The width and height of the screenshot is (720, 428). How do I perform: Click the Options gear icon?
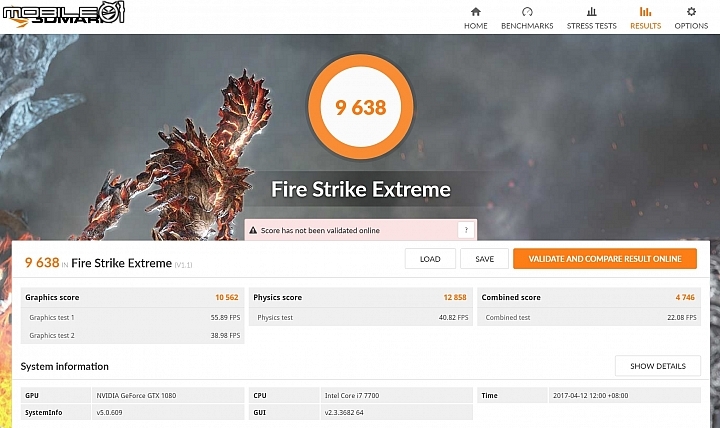pyautogui.click(x=691, y=11)
